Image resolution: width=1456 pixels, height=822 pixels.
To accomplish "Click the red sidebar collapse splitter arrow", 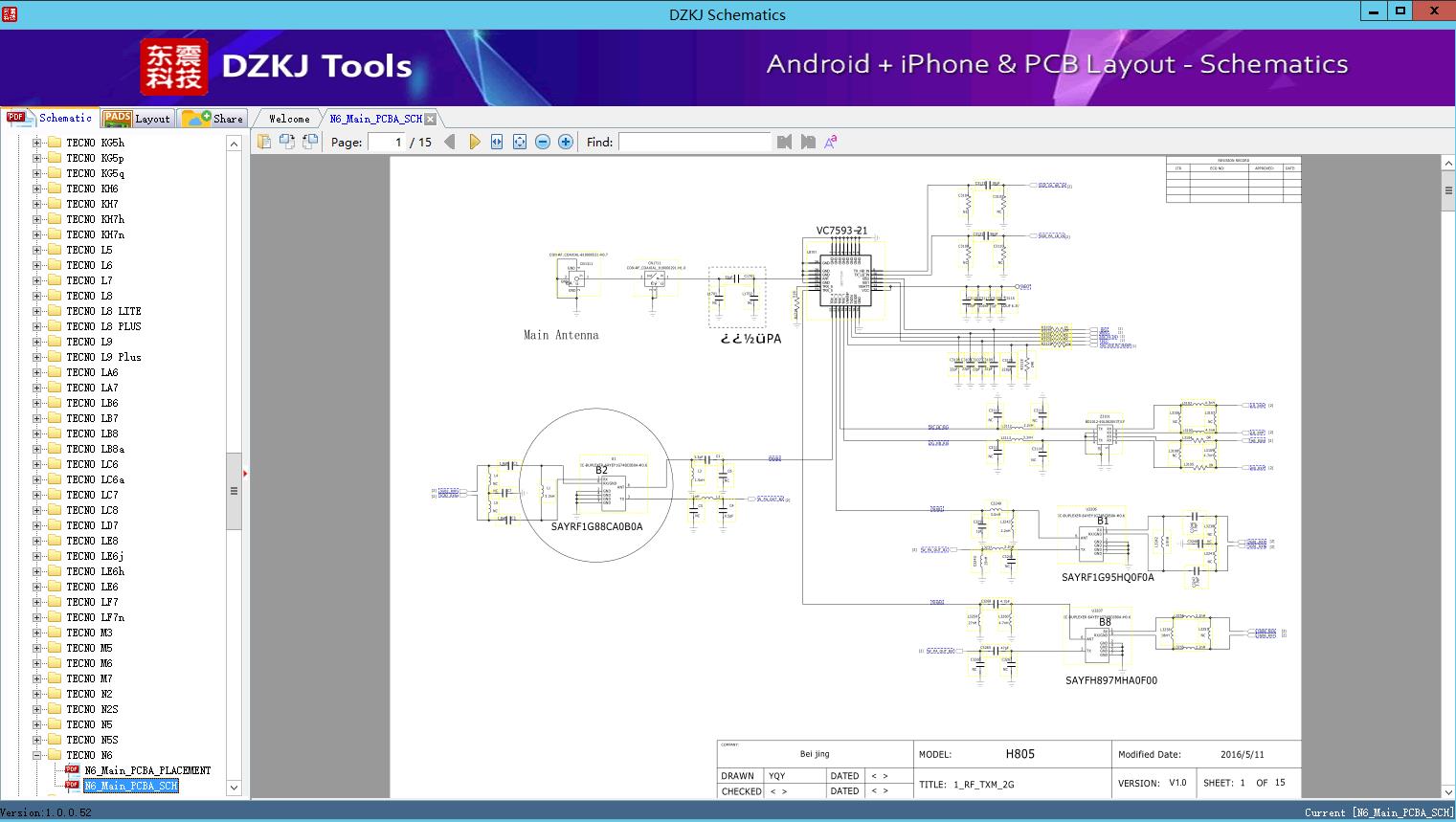I will pyautogui.click(x=245, y=474).
